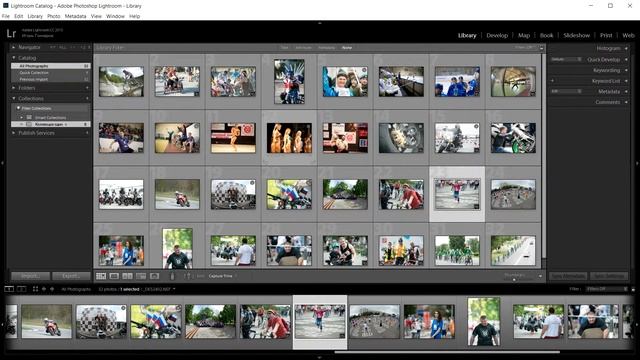Switch to the Develop module

497,36
